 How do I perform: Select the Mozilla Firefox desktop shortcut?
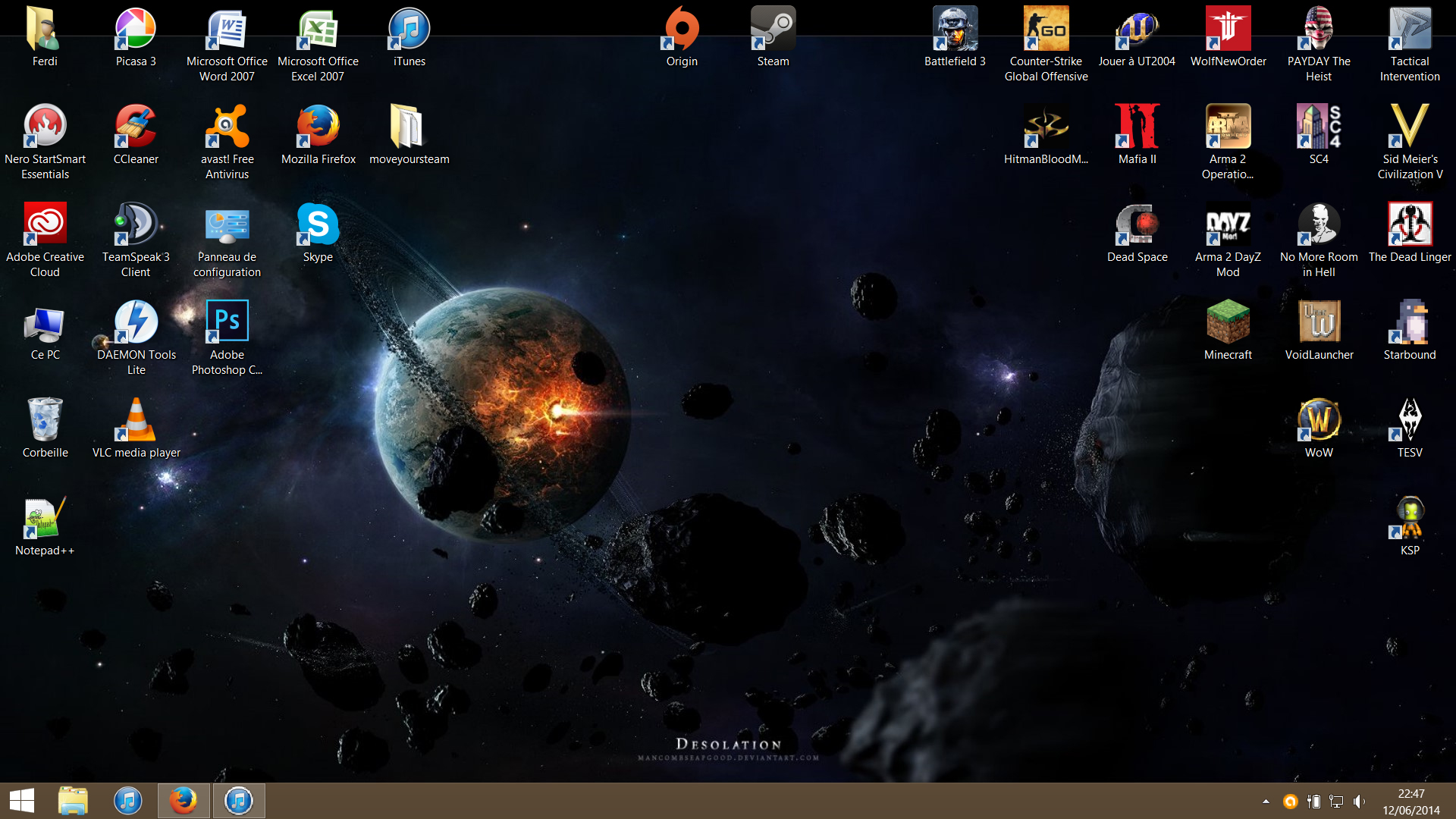pos(318,126)
